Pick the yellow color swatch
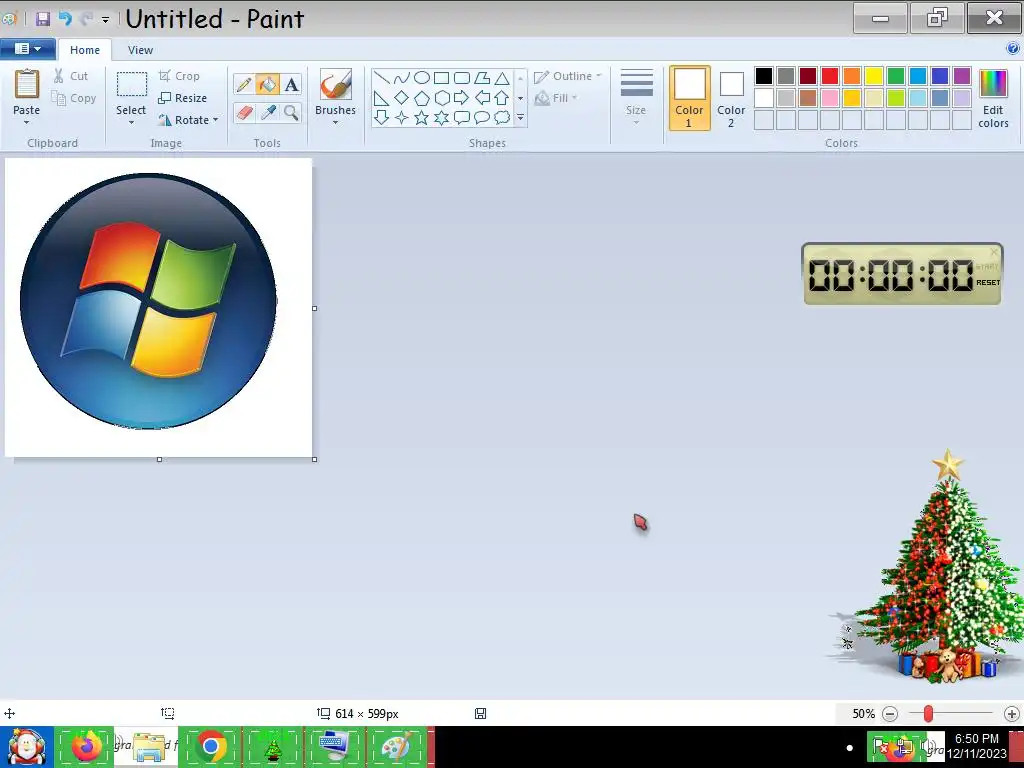 874,76
